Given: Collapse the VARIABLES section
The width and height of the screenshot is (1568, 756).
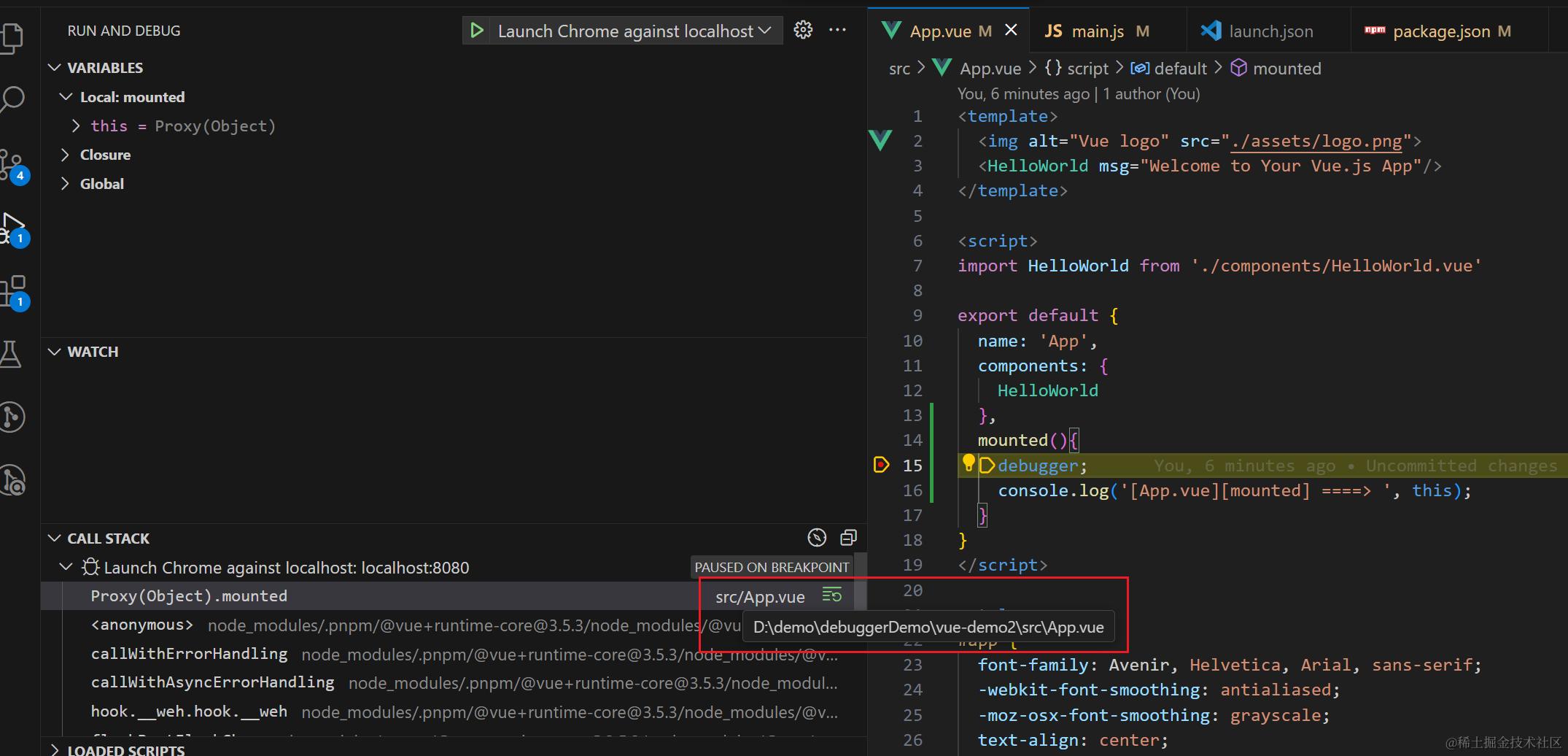Looking at the screenshot, I should click(x=55, y=68).
